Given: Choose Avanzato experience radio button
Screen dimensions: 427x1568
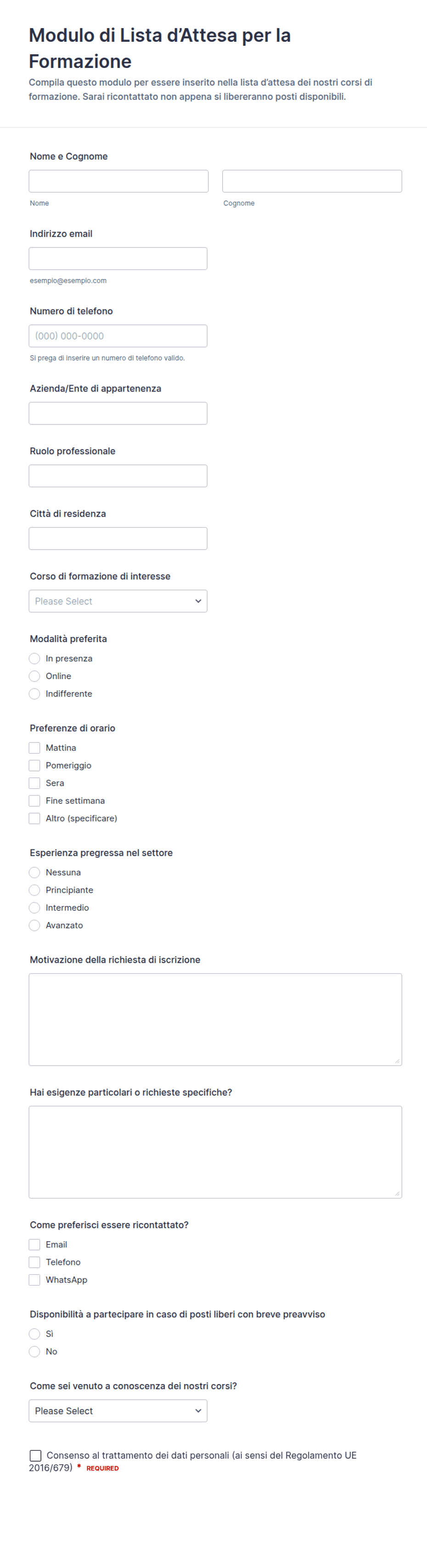Looking at the screenshot, I should (x=35, y=926).
